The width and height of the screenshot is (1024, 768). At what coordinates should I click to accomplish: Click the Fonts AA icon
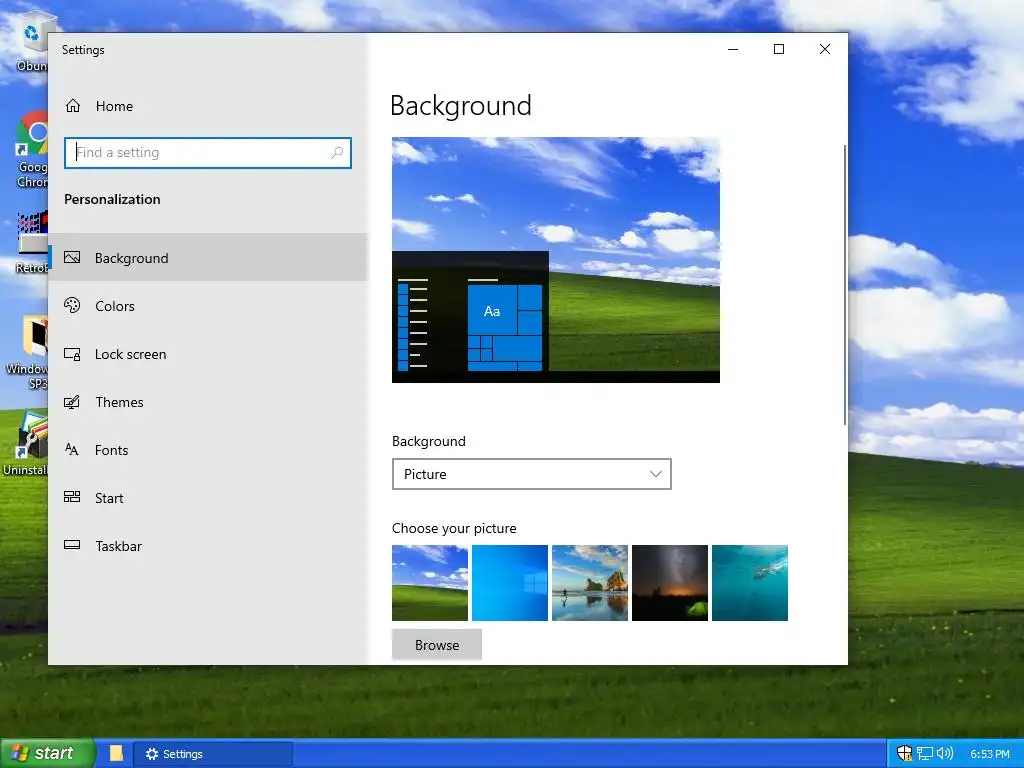[x=72, y=449]
